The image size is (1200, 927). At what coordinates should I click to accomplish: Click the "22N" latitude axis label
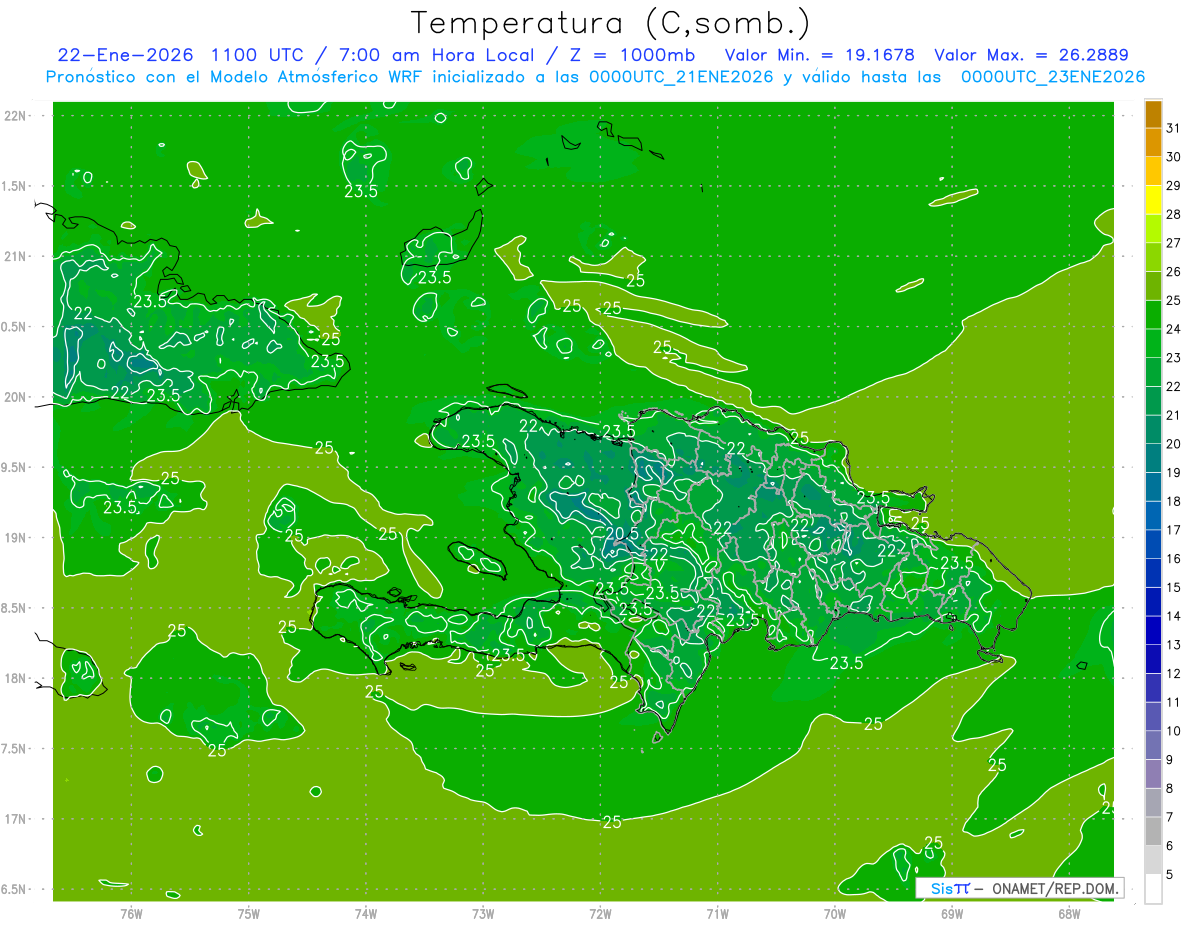coord(14,116)
